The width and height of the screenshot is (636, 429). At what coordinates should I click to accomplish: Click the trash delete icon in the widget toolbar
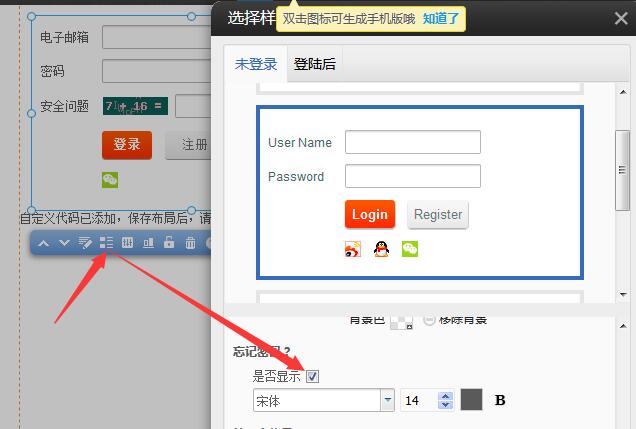point(190,243)
